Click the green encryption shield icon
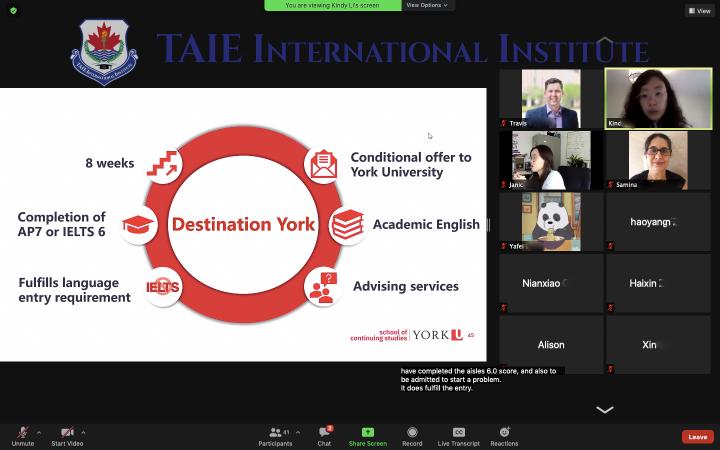This screenshot has height=450, width=720. (13, 10)
